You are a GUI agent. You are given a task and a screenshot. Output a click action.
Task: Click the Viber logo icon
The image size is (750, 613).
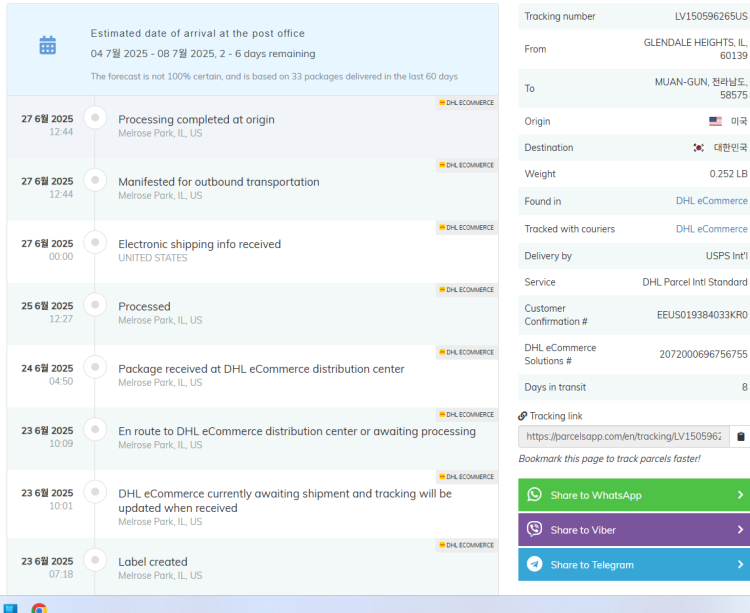click(x=534, y=529)
